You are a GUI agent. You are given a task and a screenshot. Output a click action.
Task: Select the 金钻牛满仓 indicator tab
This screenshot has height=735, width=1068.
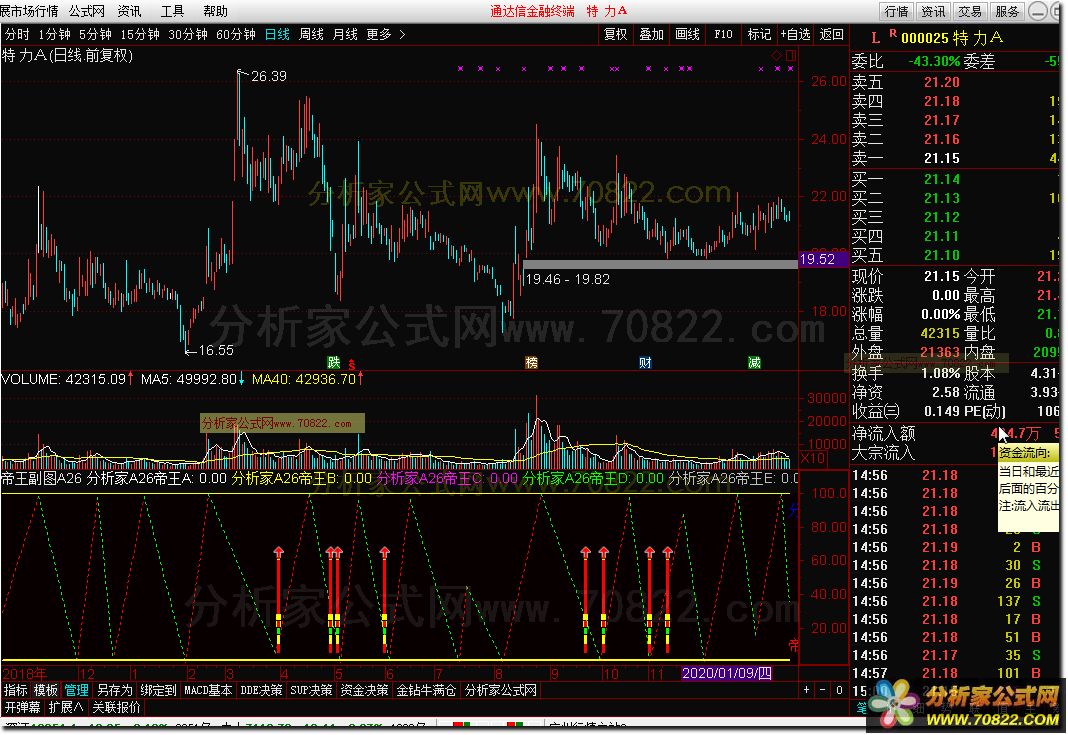(x=426, y=690)
